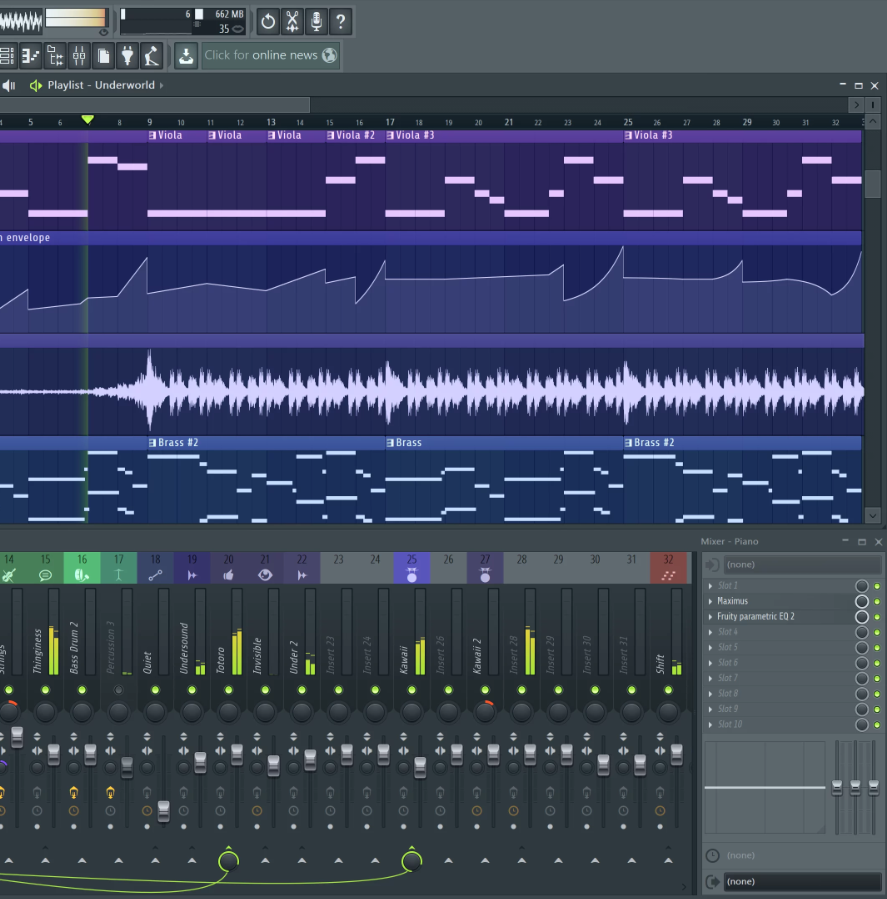Click the Totoro send routing knob
The width and height of the screenshot is (887, 899).
[228, 861]
